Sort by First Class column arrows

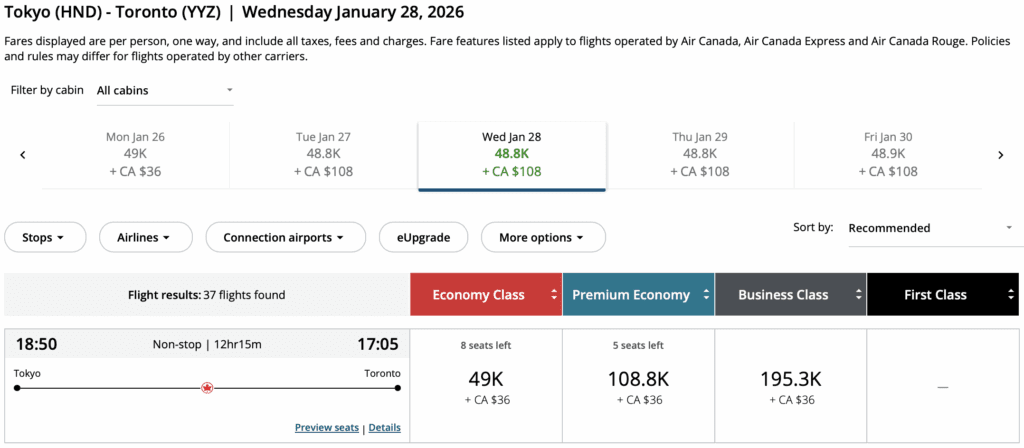(1011, 295)
